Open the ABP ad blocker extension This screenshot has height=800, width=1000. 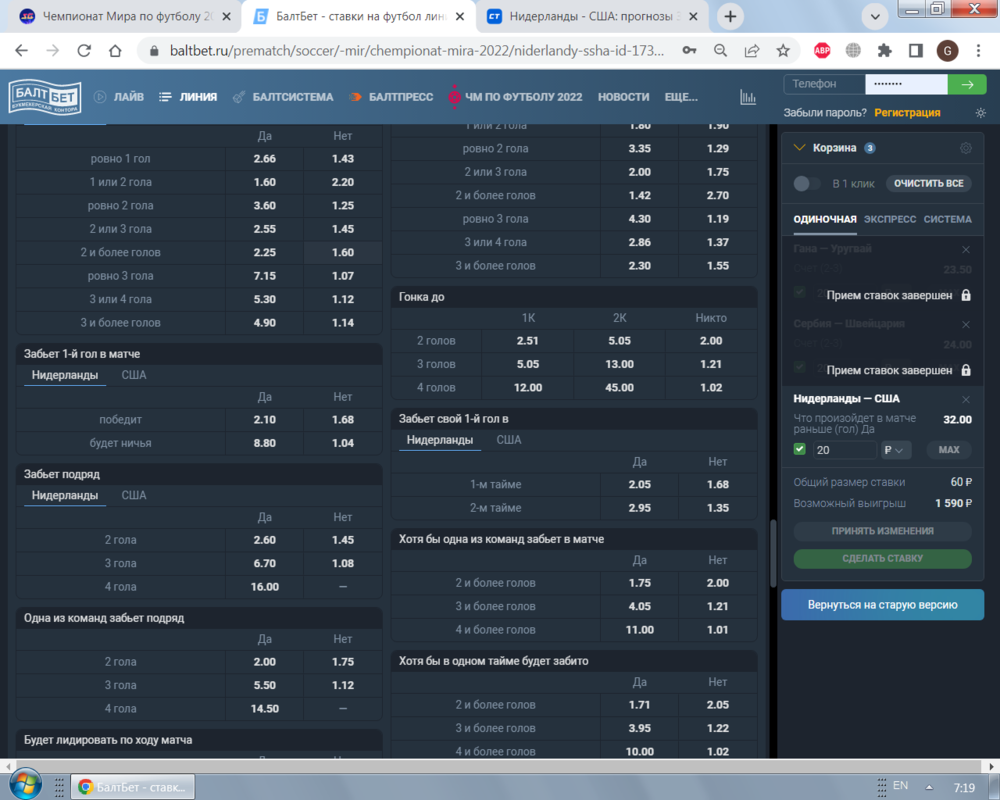(x=822, y=51)
